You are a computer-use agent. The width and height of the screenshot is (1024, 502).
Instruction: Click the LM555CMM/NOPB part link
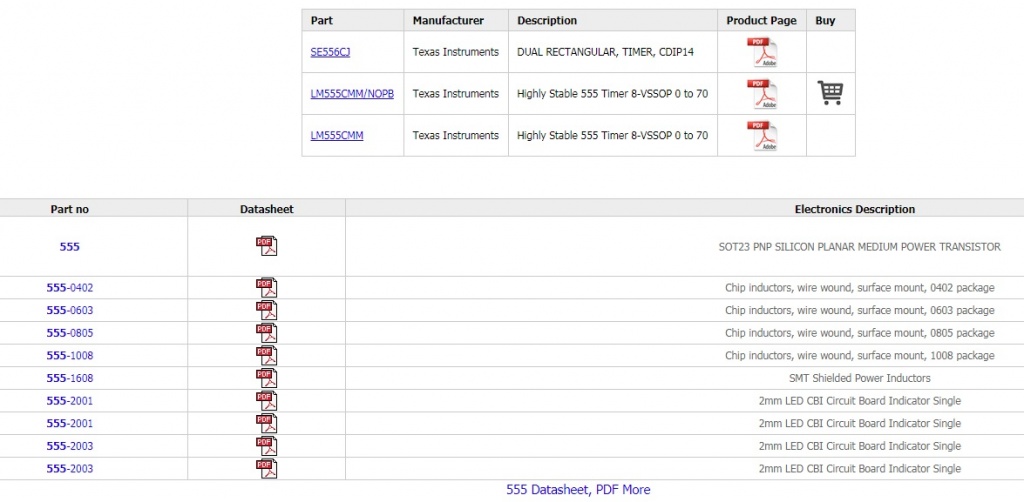(x=352, y=94)
